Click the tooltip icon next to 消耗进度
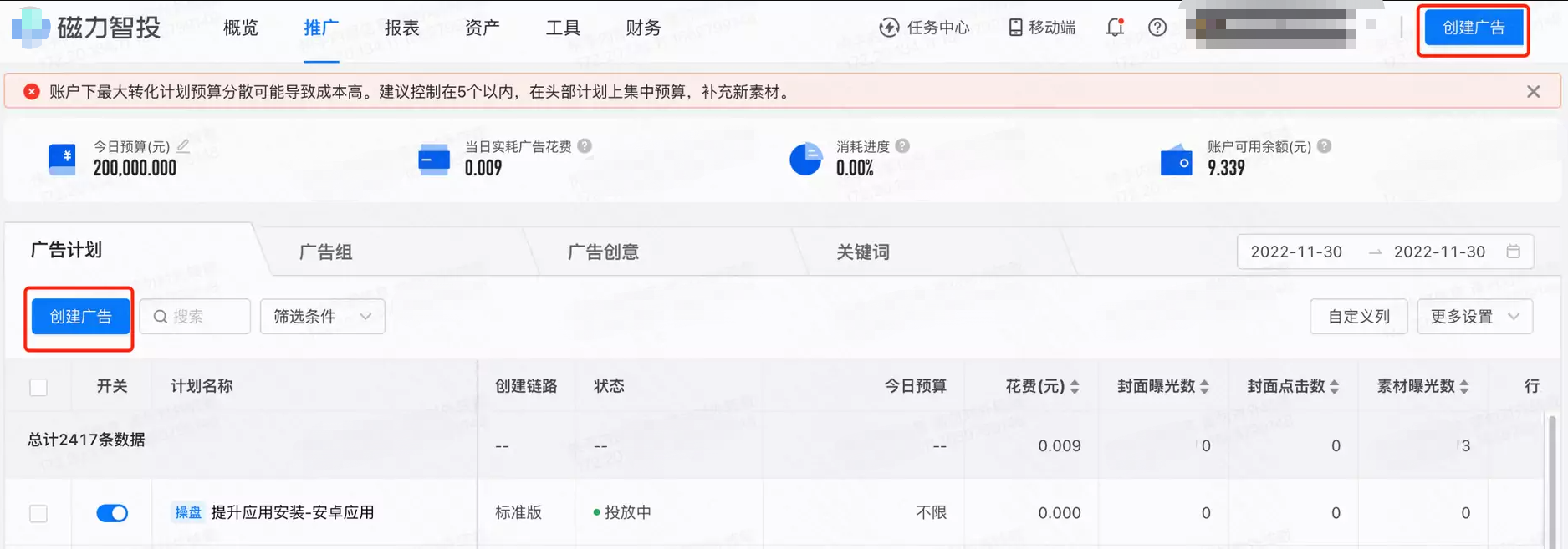The image size is (1568, 549). (x=901, y=145)
